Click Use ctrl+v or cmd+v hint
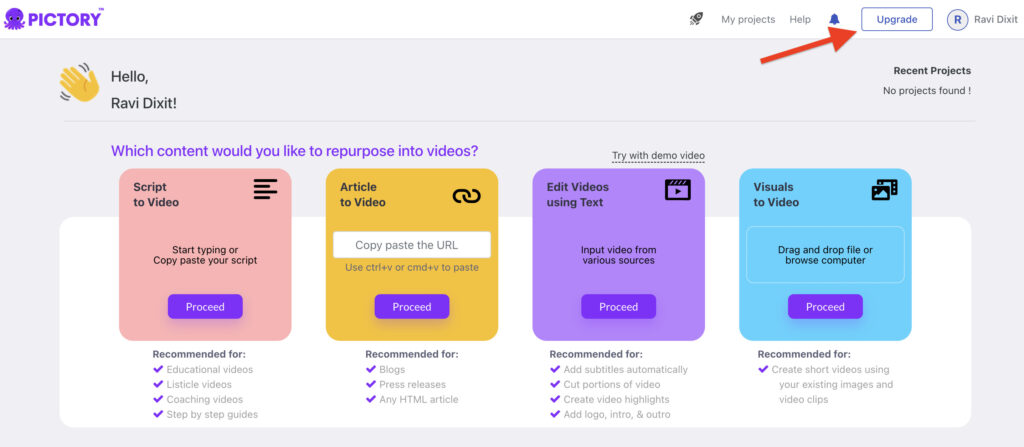Viewport: 1024px width, 447px height. (x=411, y=267)
